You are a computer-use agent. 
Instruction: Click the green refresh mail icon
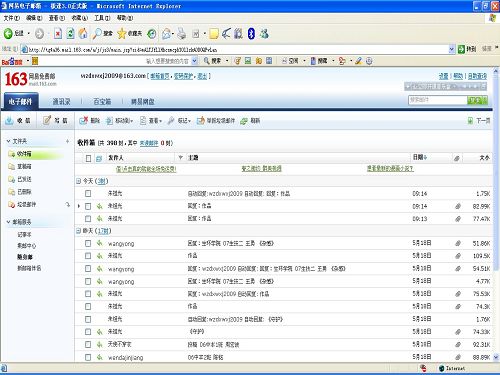[244, 121]
